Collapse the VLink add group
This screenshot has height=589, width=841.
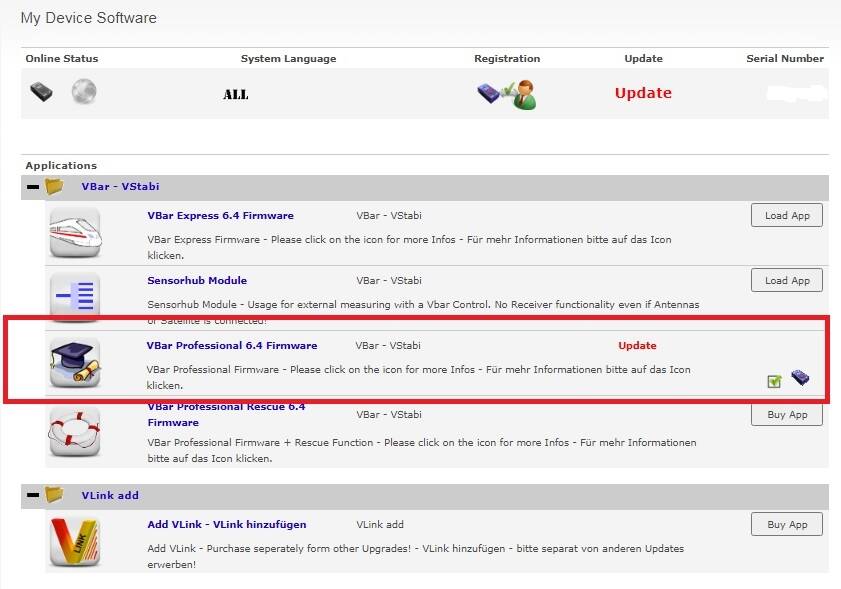[x=33, y=495]
